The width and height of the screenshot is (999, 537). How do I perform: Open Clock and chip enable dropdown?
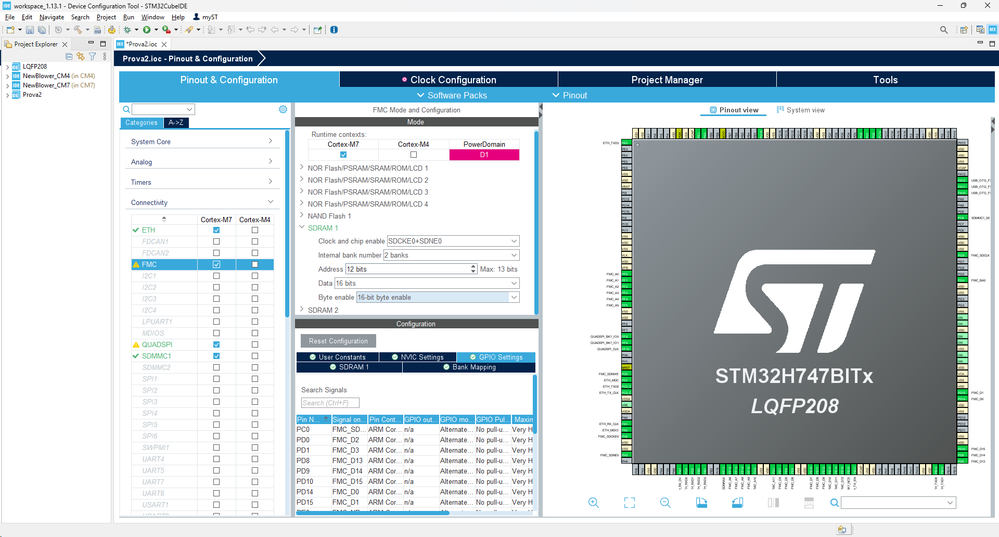[452, 241]
